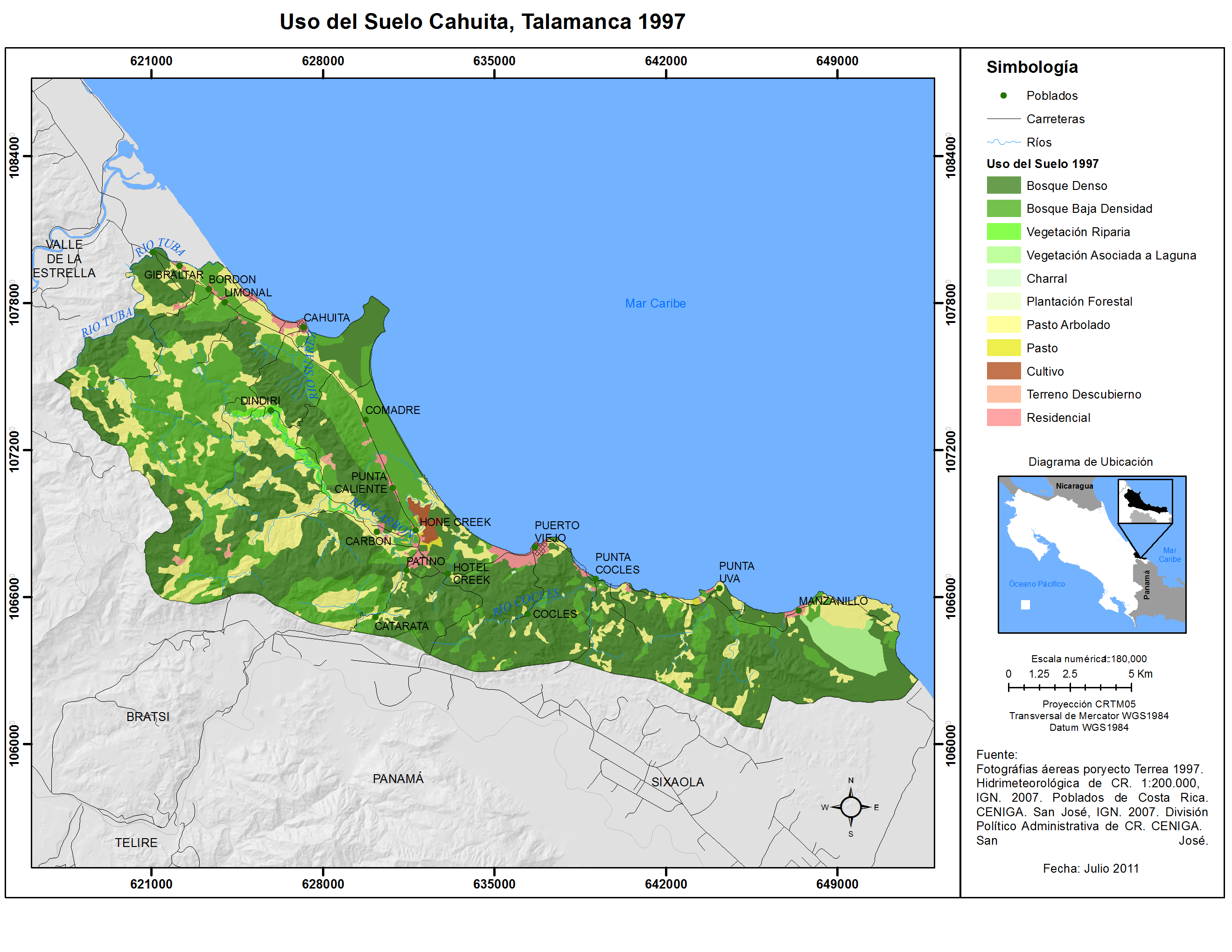Click the Terreno Descubierto legend swatch
1232x952 pixels.
pyautogui.click(x=1003, y=394)
